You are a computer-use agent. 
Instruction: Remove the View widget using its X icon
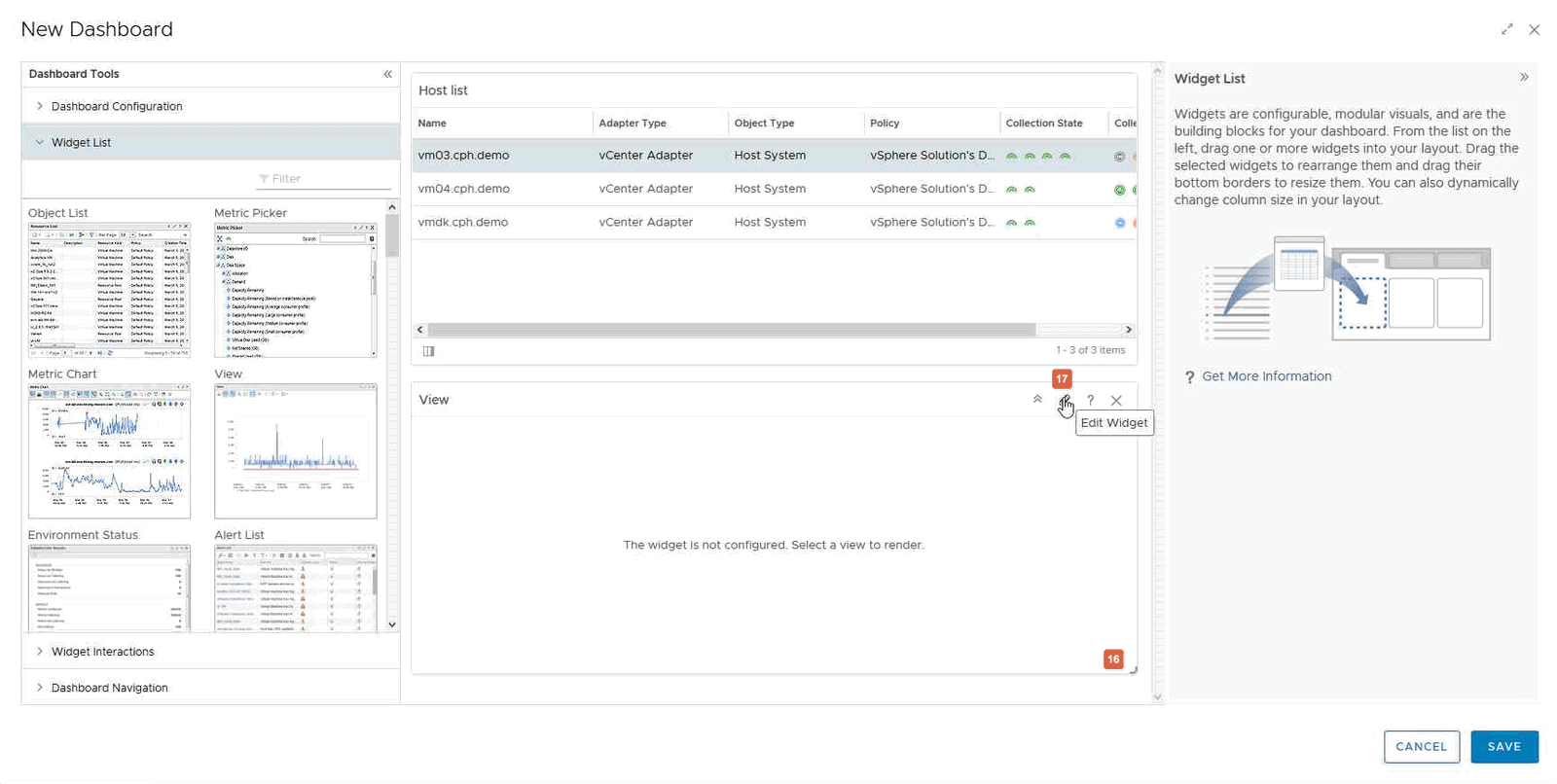coord(1116,400)
